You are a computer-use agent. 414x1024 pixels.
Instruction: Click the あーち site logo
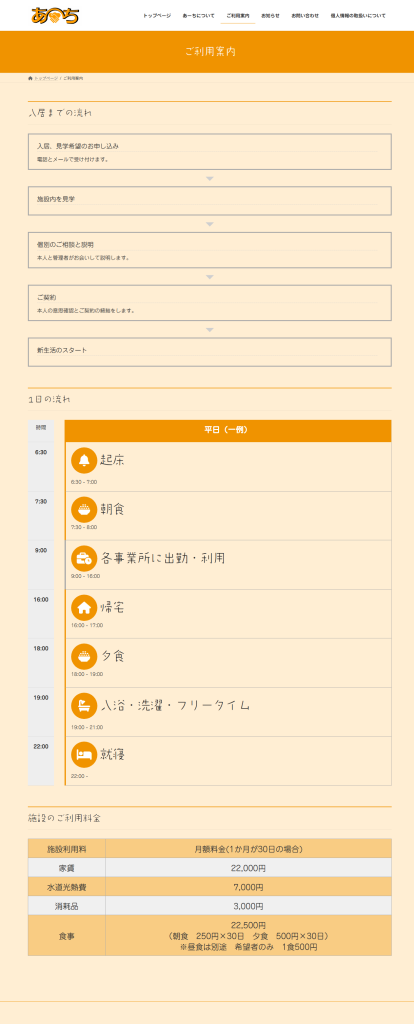click(x=55, y=15)
